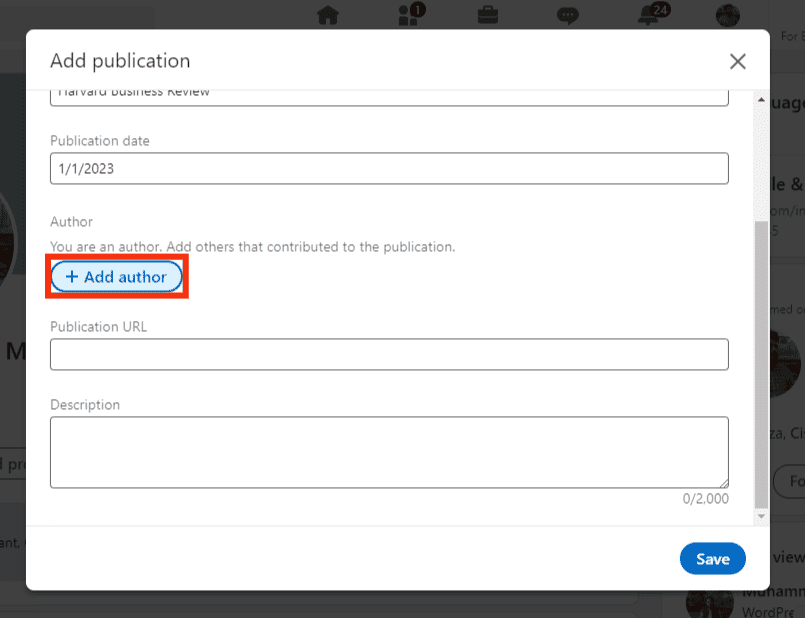Click the dialog scrollbar down arrow
The width and height of the screenshot is (805, 618).
point(761,516)
